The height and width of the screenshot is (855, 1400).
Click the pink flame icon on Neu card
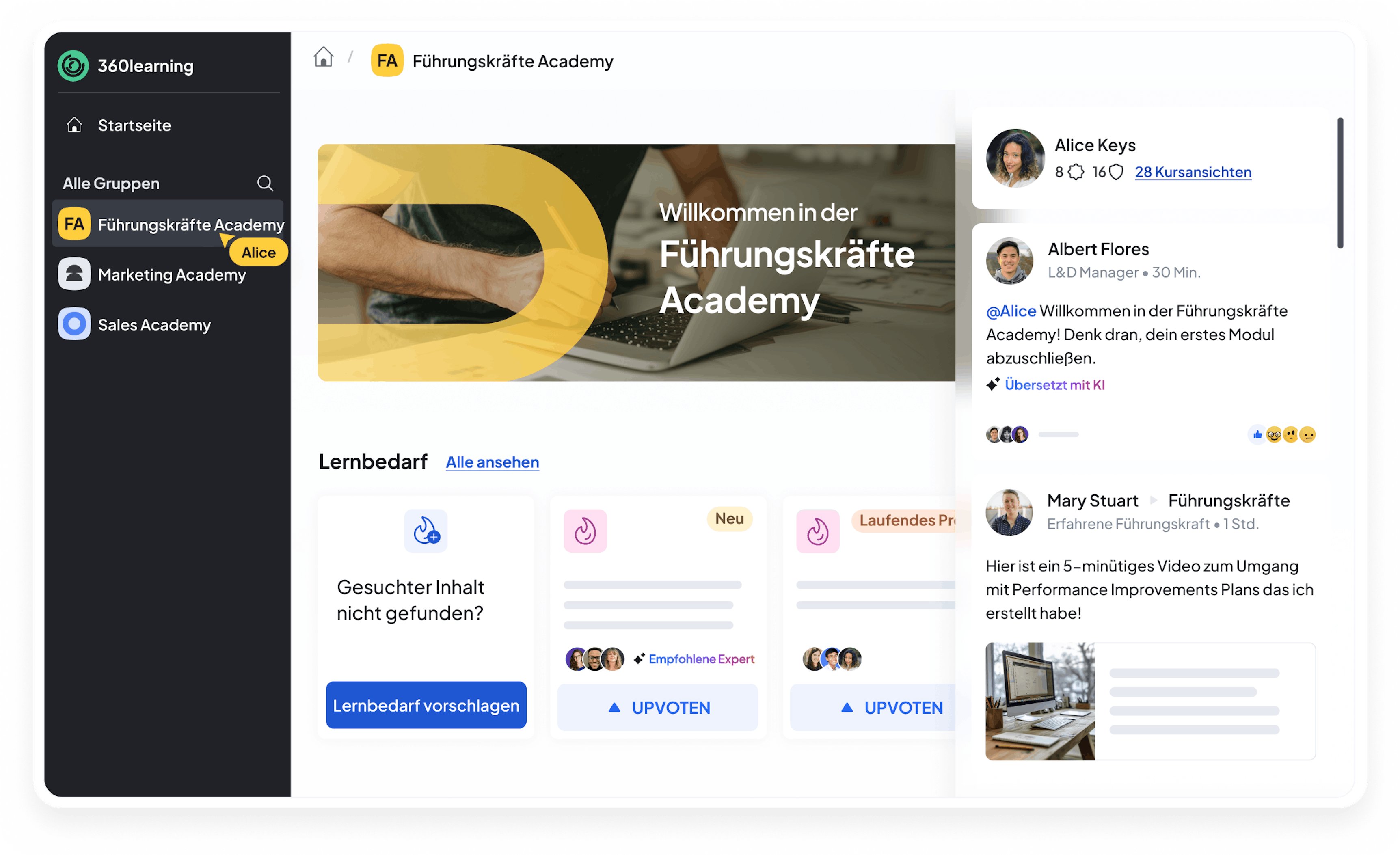pyautogui.click(x=585, y=531)
